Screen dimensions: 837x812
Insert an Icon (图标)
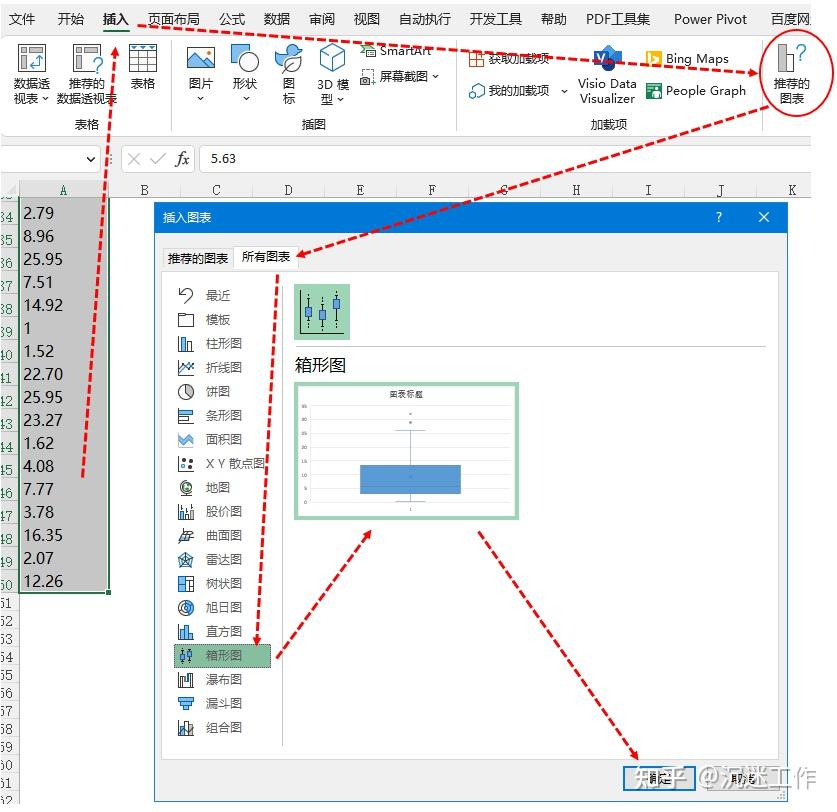(x=289, y=74)
